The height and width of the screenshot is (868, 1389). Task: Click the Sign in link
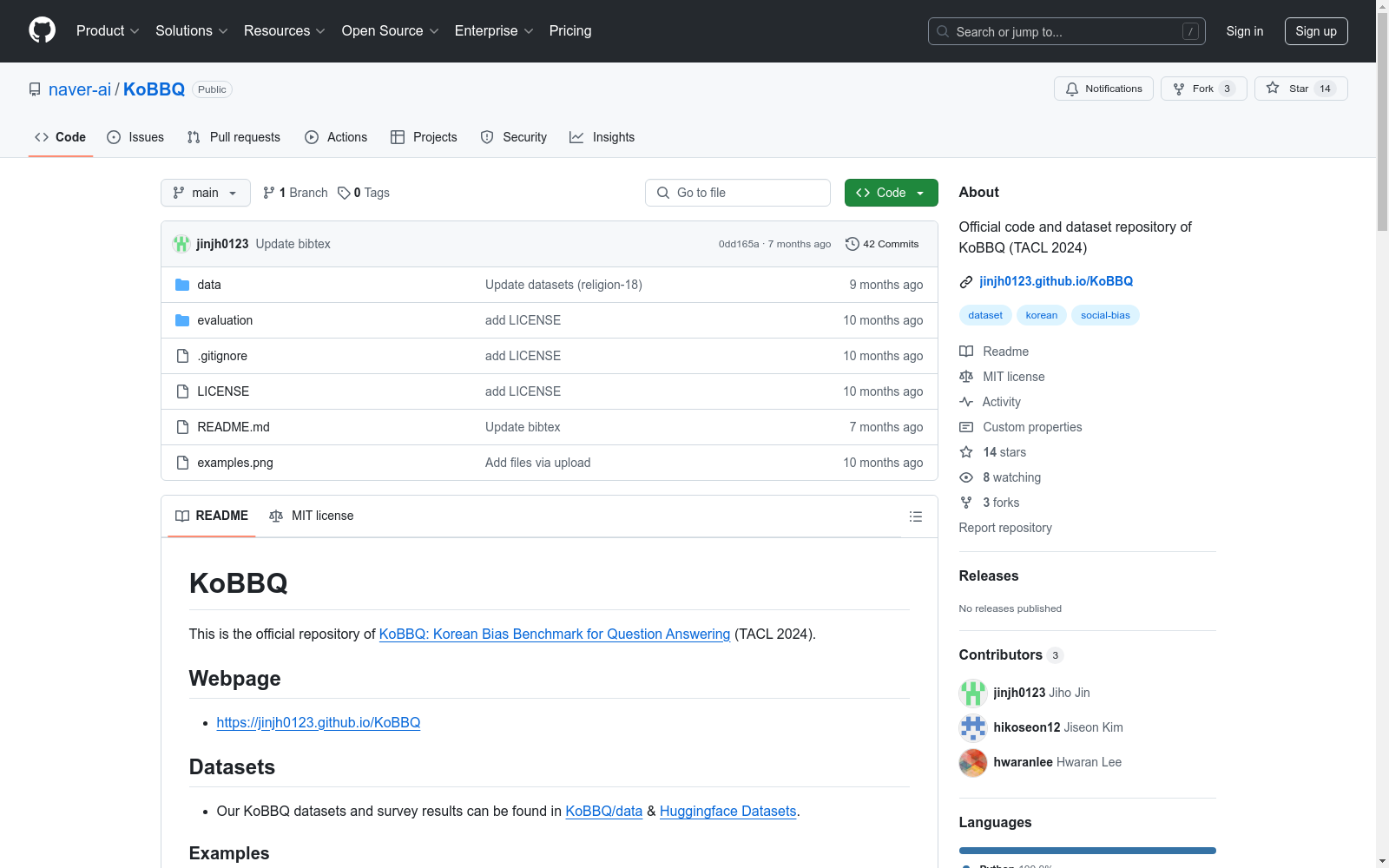[1244, 31]
